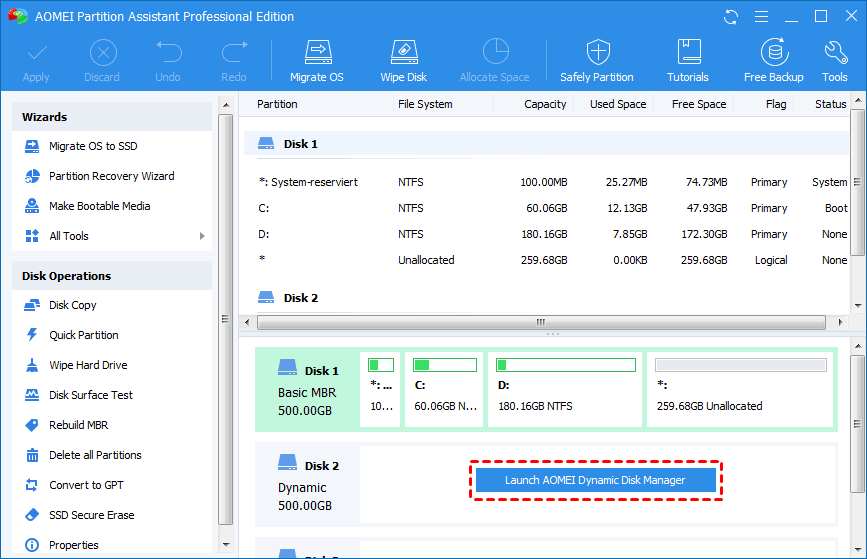Select the Disk 2 row in partition list

546,298
